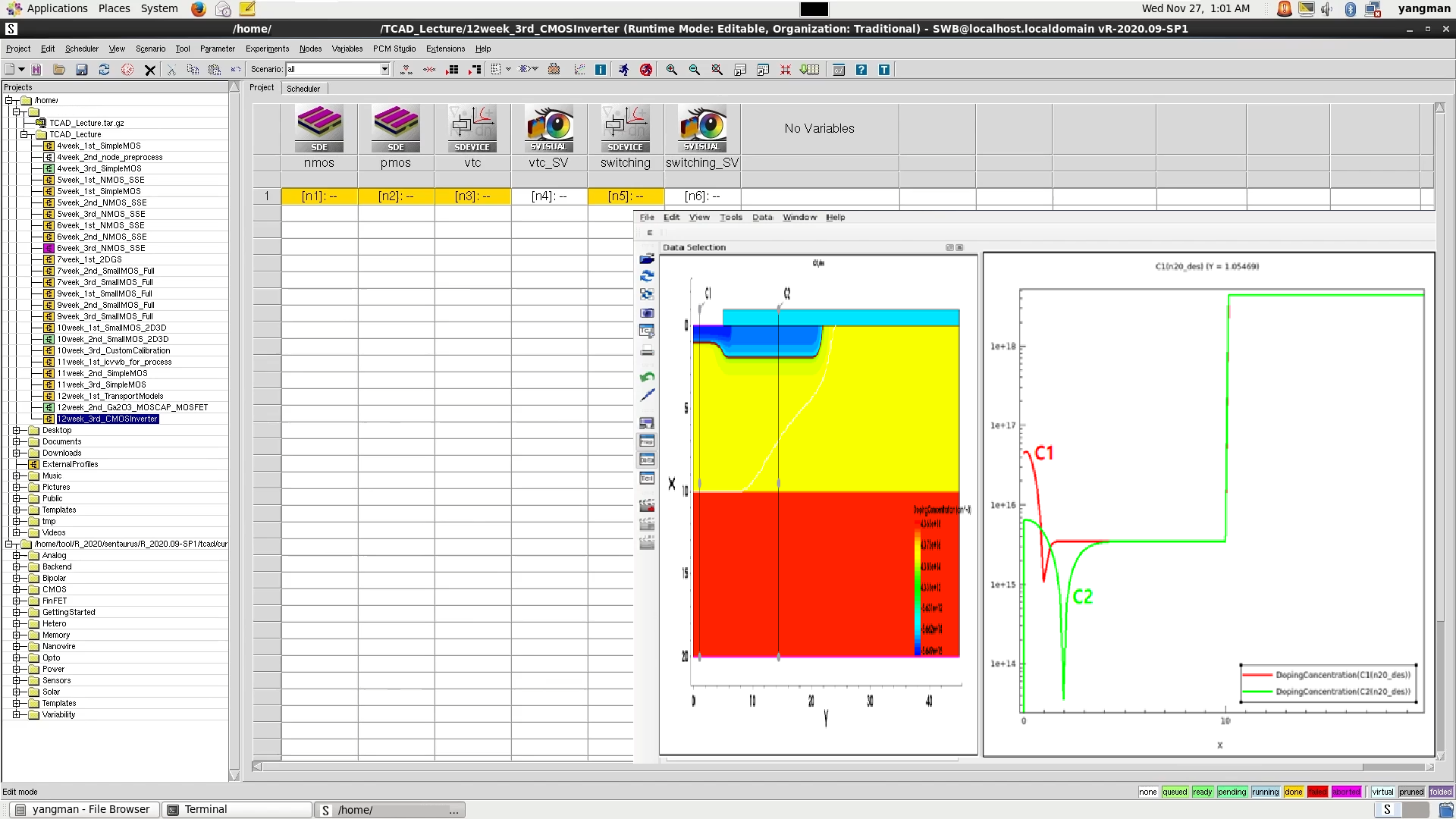The width and height of the screenshot is (1456, 819).
Task: Click the Open Project folder icon
Action: 58,69
